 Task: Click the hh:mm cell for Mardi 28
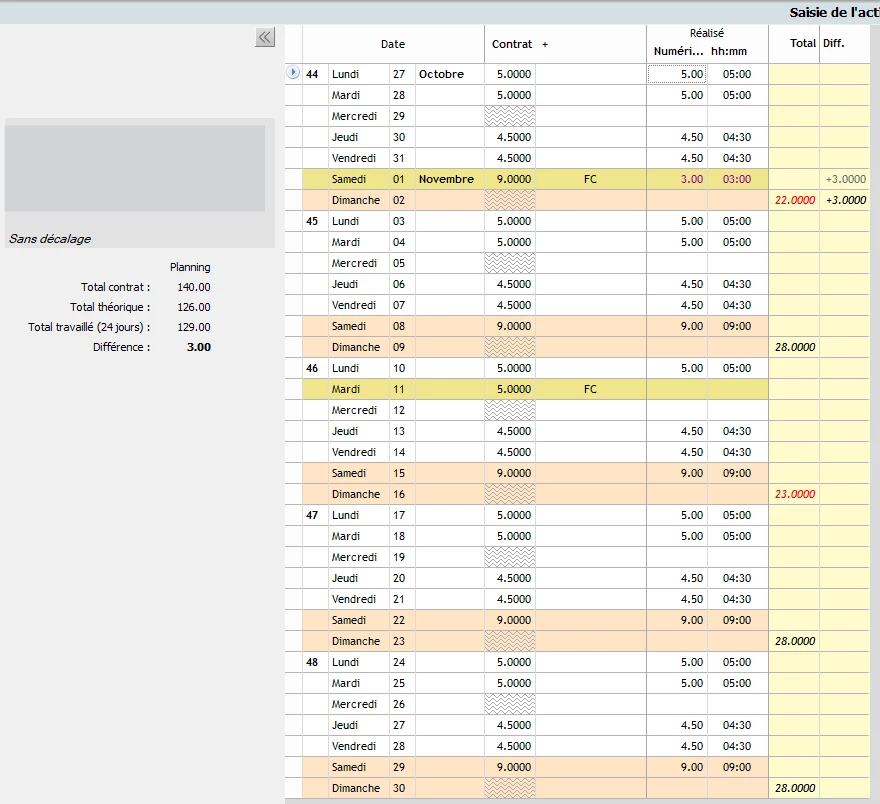tap(737, 95)
